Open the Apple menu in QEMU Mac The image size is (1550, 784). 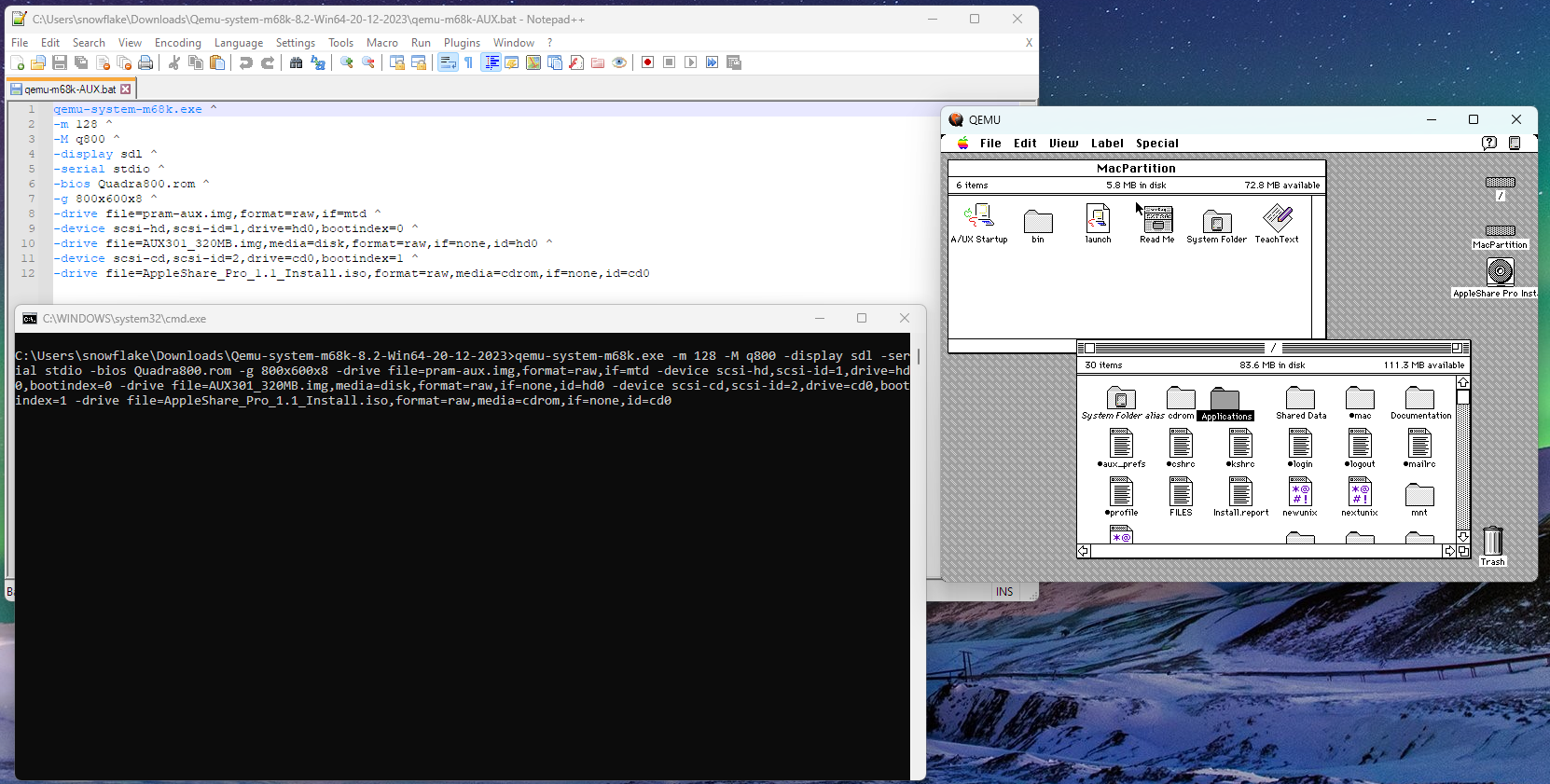[962, 144]
